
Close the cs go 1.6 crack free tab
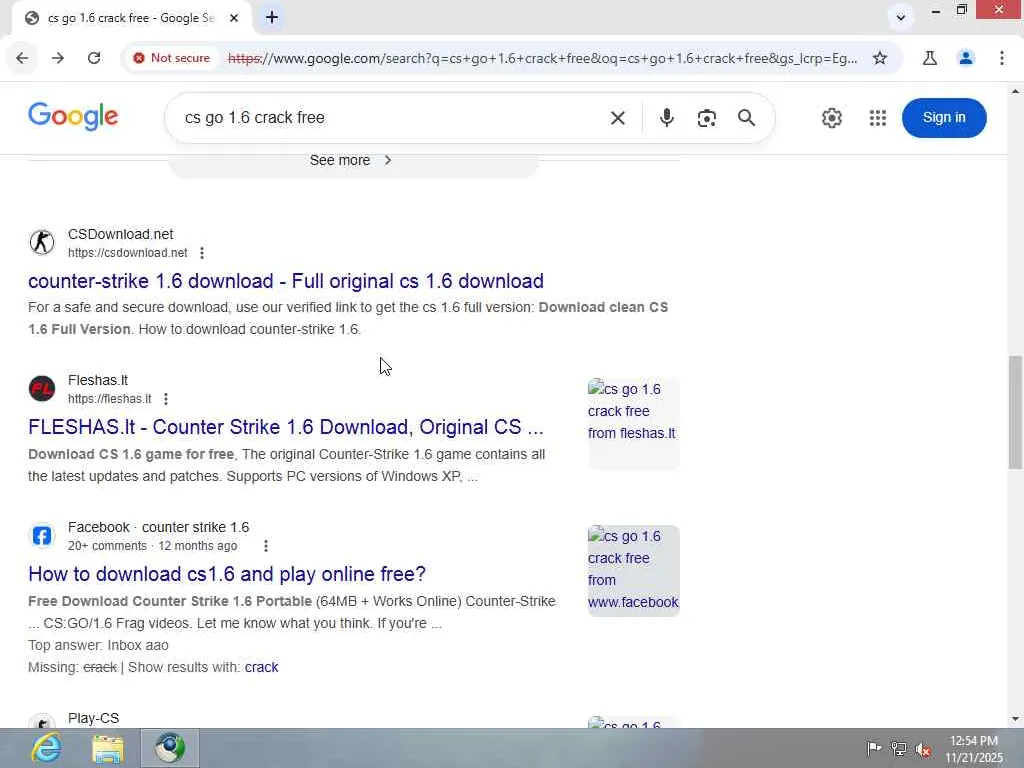point(234,18)
